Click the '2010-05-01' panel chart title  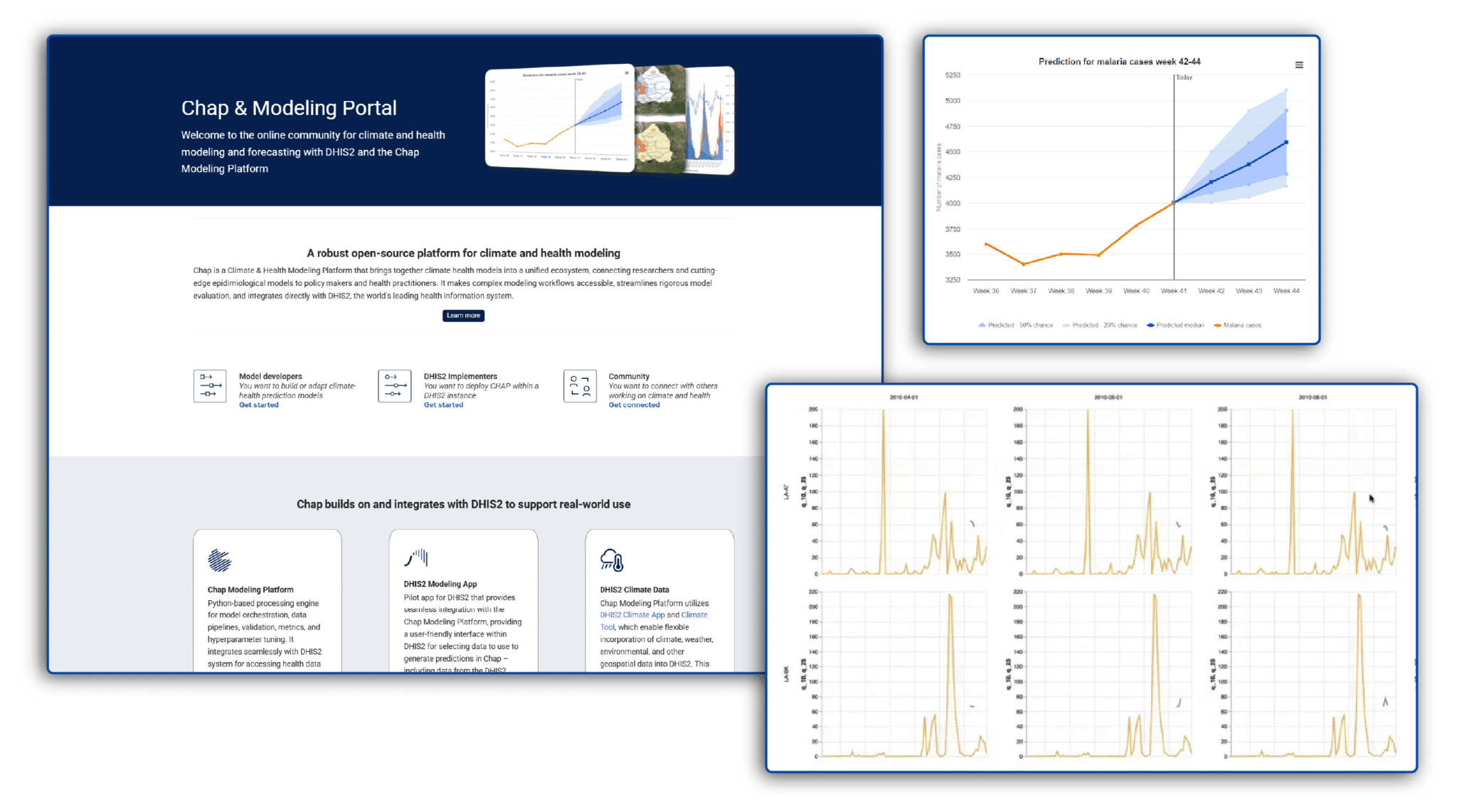coord(1108,397)
